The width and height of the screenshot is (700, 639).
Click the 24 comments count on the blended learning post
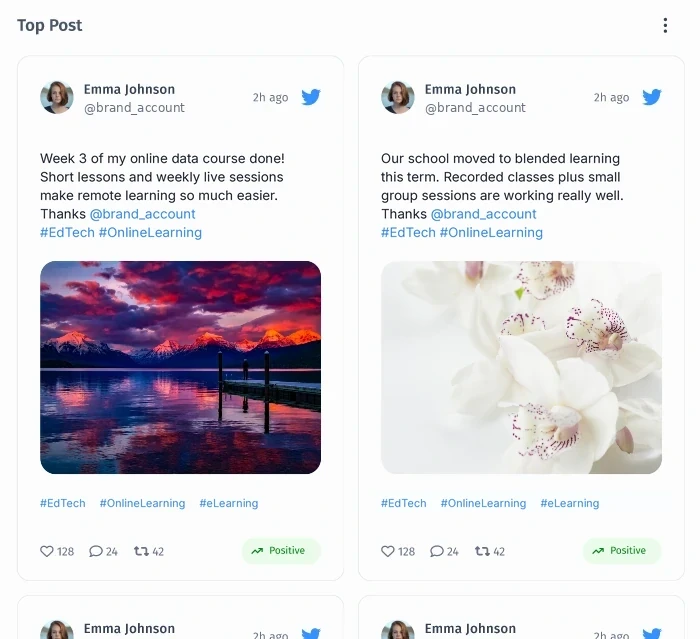tap(453, 551)
